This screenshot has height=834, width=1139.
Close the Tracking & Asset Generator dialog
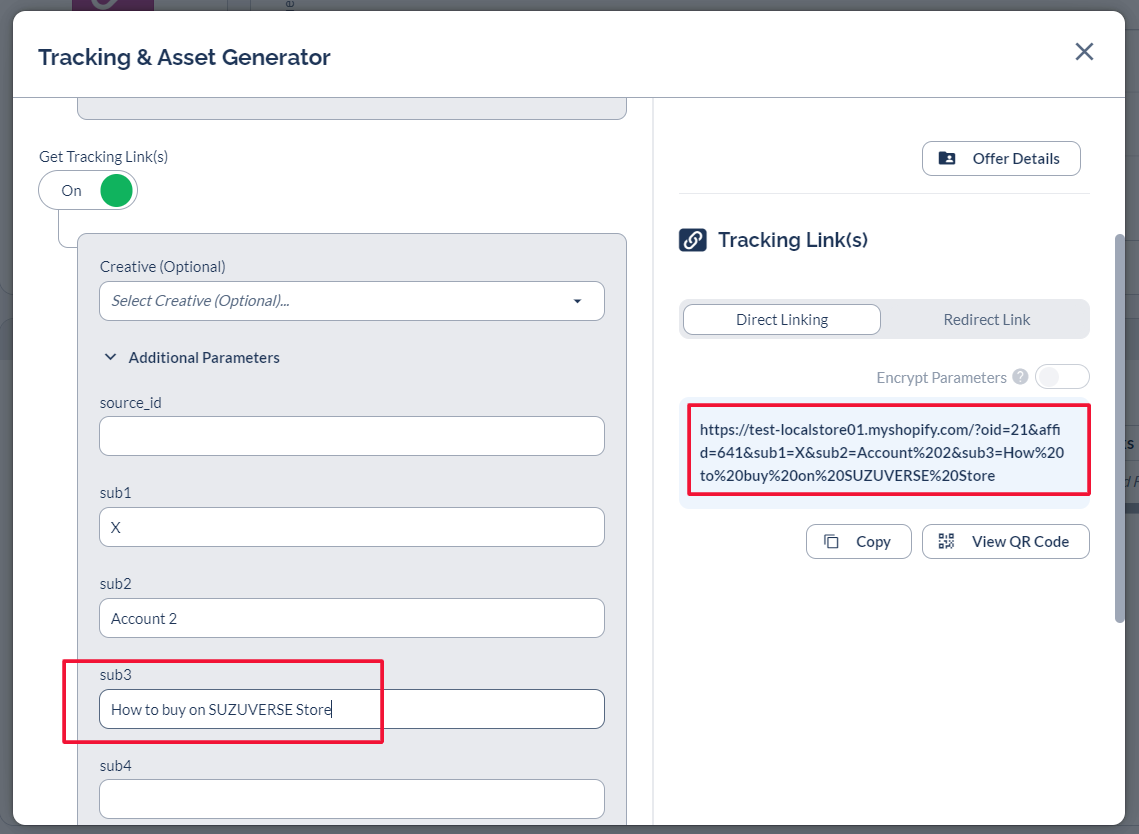click(x=1084, y=52)
